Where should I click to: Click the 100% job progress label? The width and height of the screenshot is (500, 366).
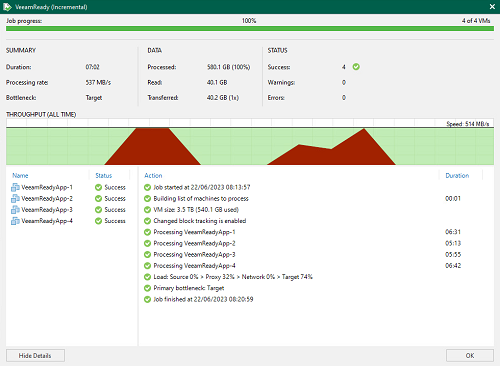[x=249, y=21]
